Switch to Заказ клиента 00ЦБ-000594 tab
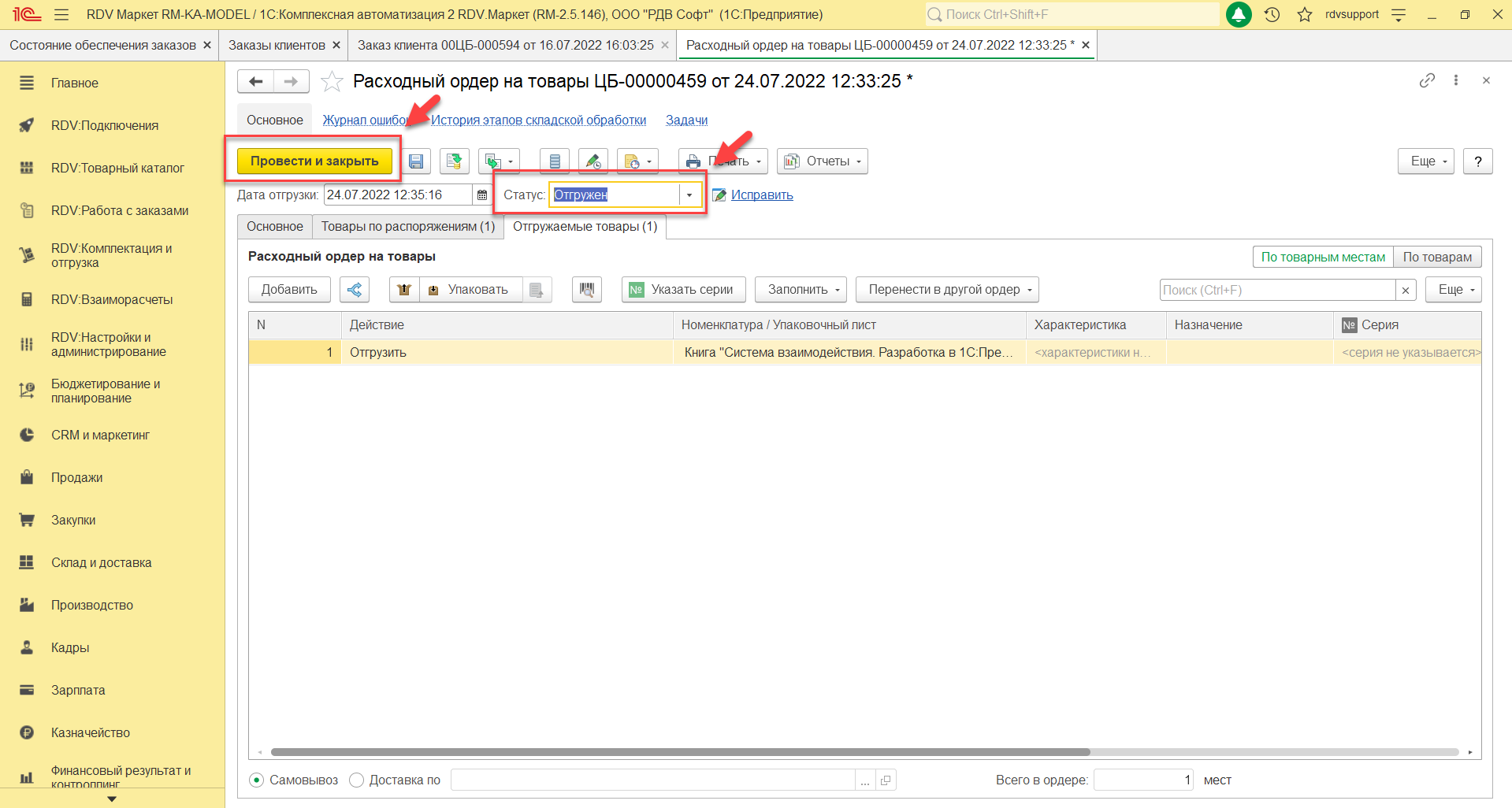 click(x=506, y=46)
